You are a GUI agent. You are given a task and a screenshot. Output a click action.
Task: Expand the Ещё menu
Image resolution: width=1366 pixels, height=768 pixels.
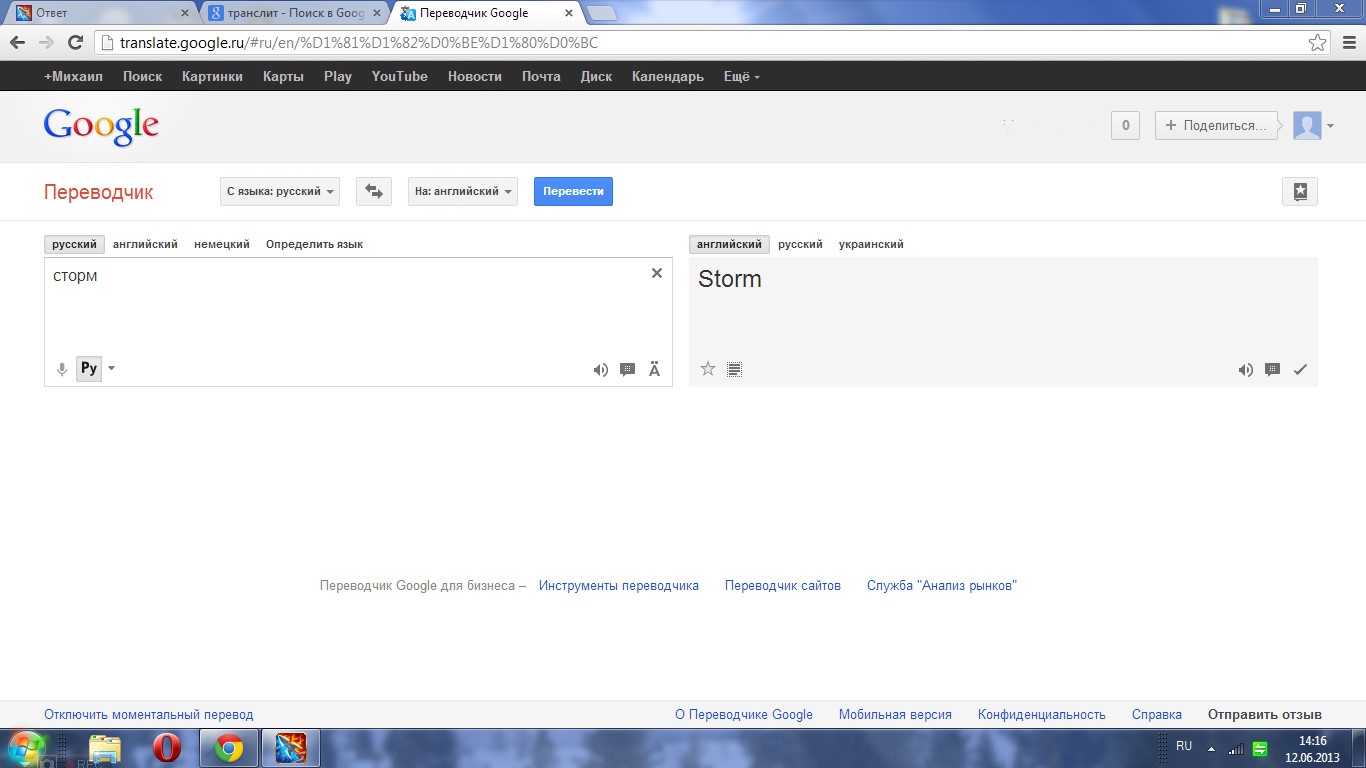(741, 77)
